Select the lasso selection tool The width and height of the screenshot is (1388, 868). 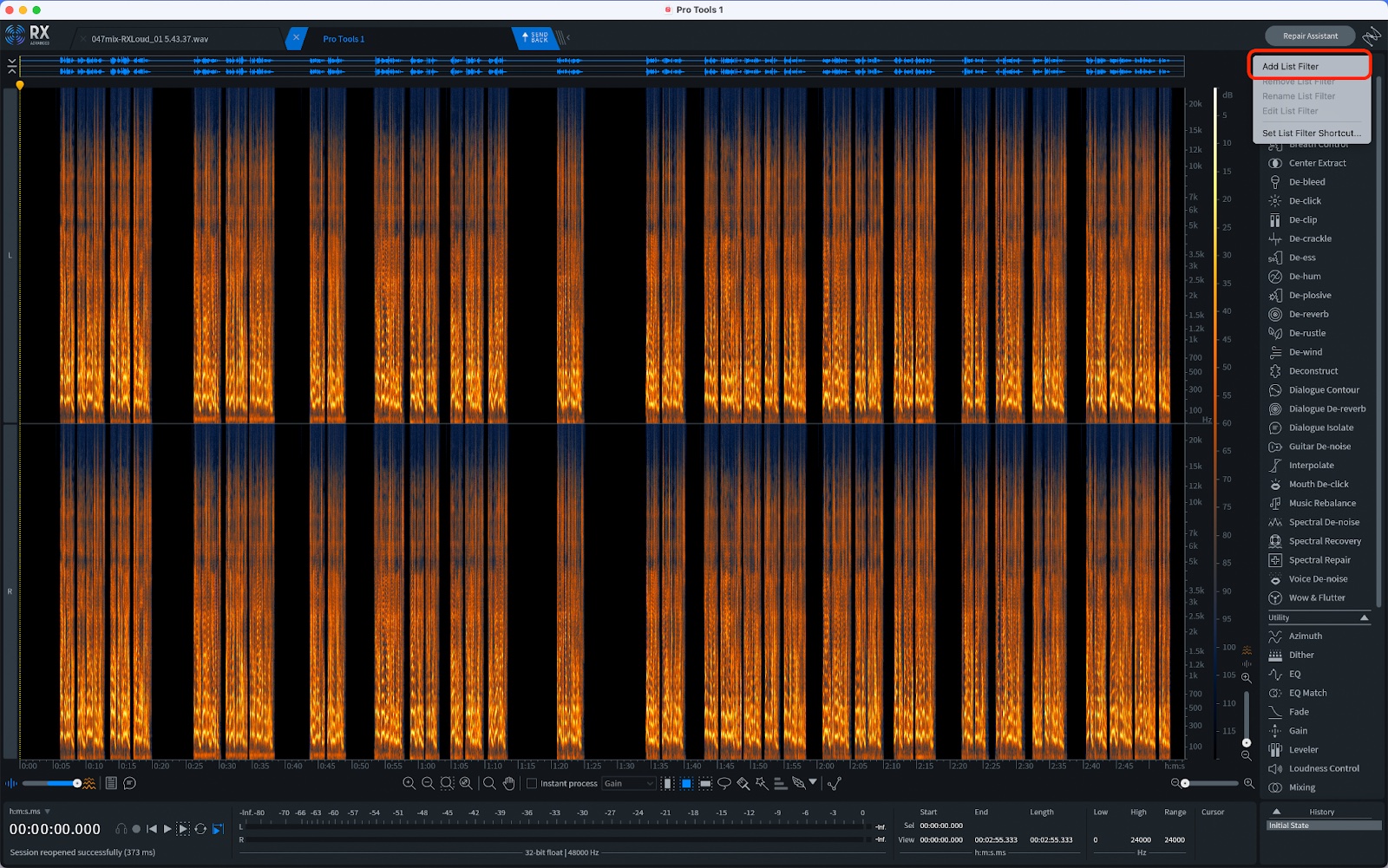pos(724,783)
